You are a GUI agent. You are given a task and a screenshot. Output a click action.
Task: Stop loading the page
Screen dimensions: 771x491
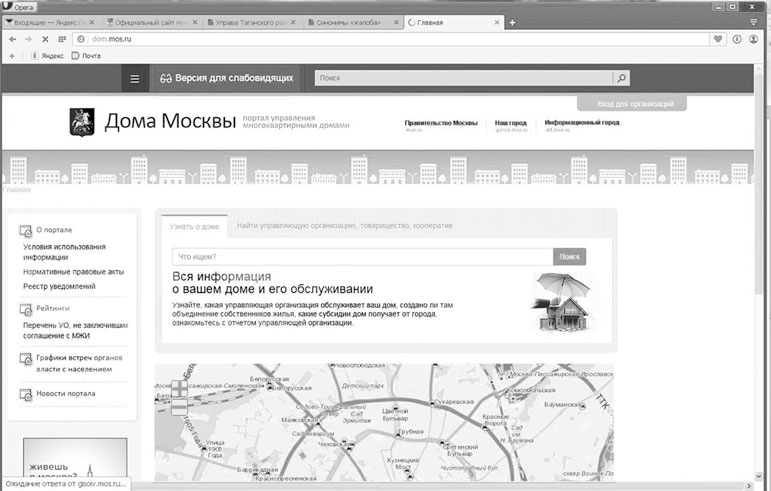(x=45, y=39)
